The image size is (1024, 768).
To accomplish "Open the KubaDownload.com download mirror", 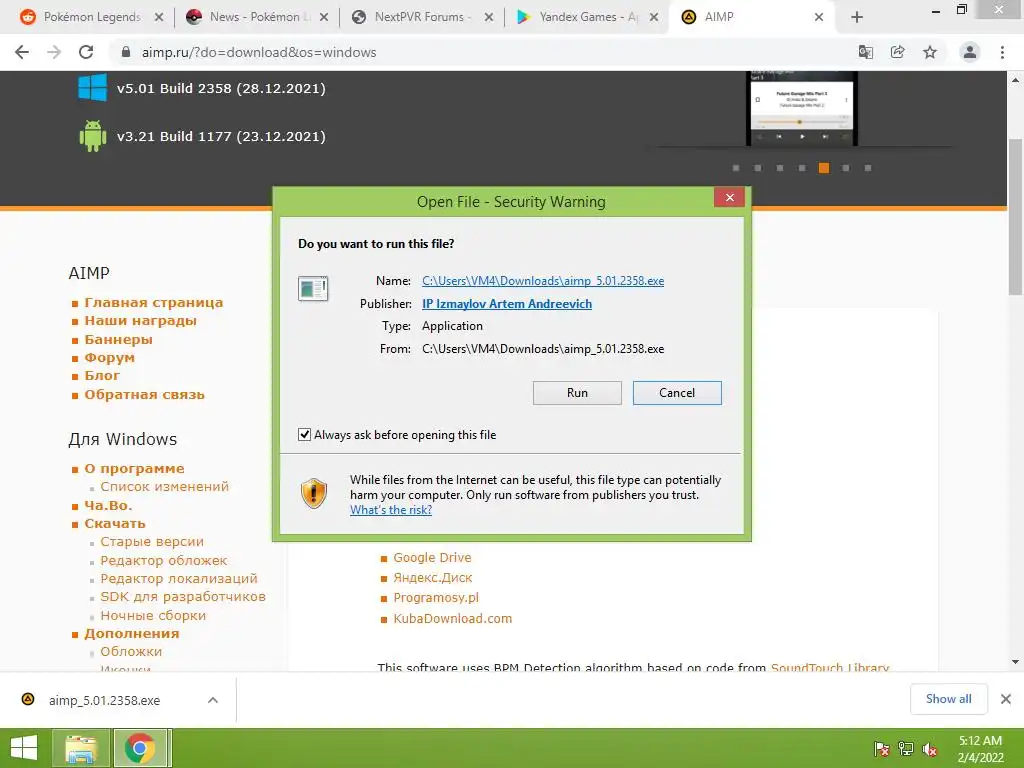I will [x=452, y=618].
